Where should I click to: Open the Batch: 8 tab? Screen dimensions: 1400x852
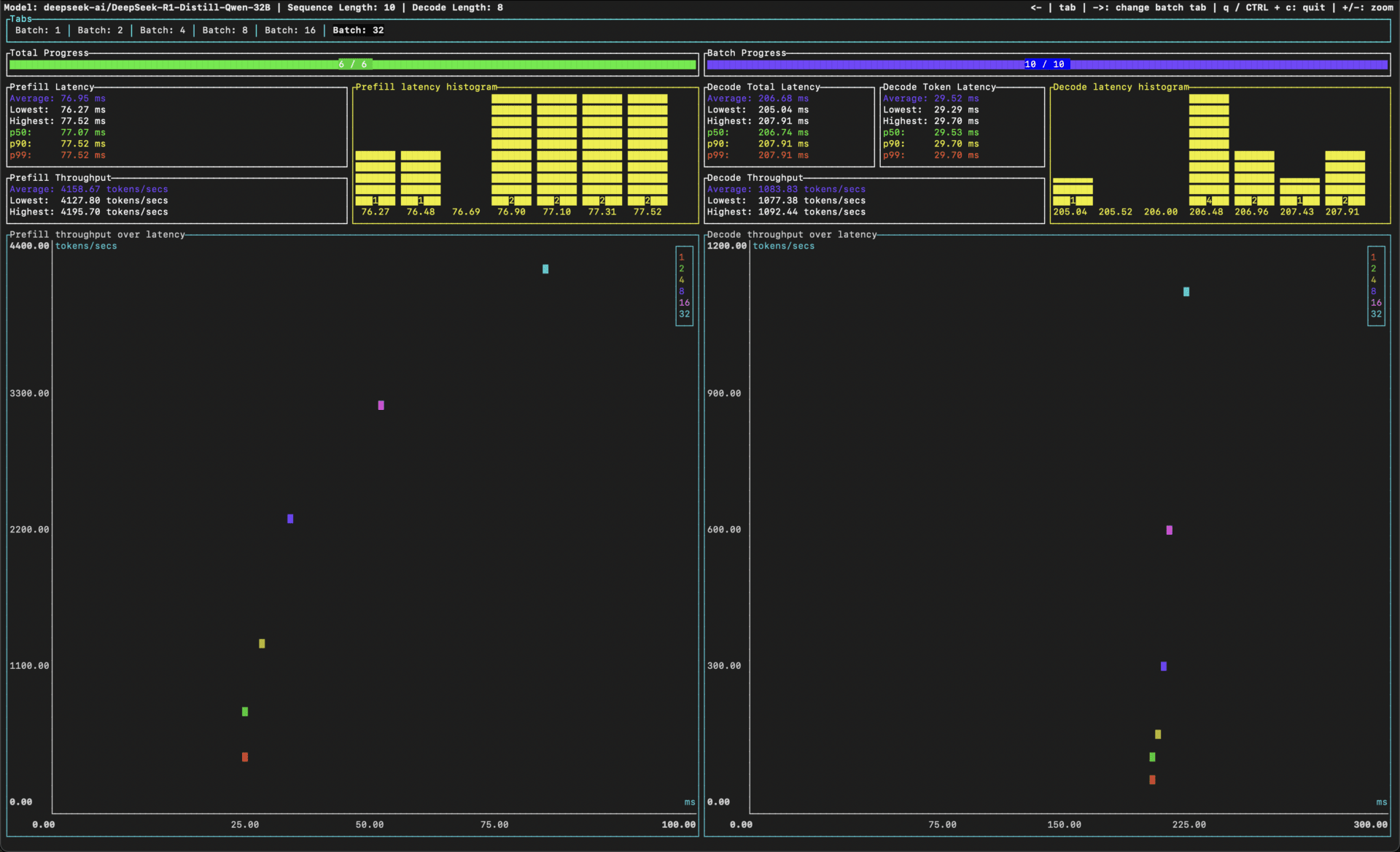[x=225, y=31]
